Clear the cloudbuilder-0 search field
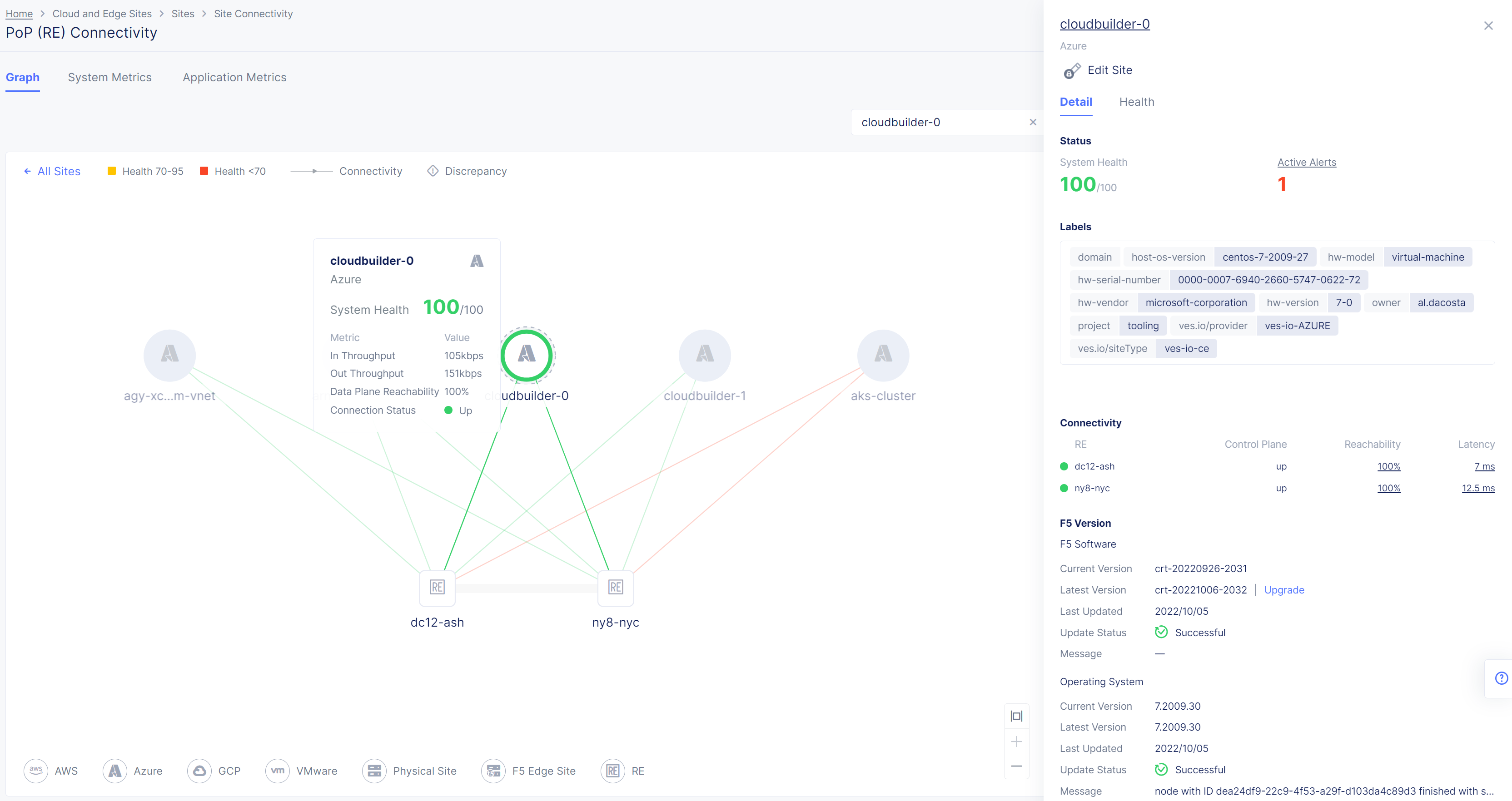The image size is (1512, 801). [x=1032, y=122]
